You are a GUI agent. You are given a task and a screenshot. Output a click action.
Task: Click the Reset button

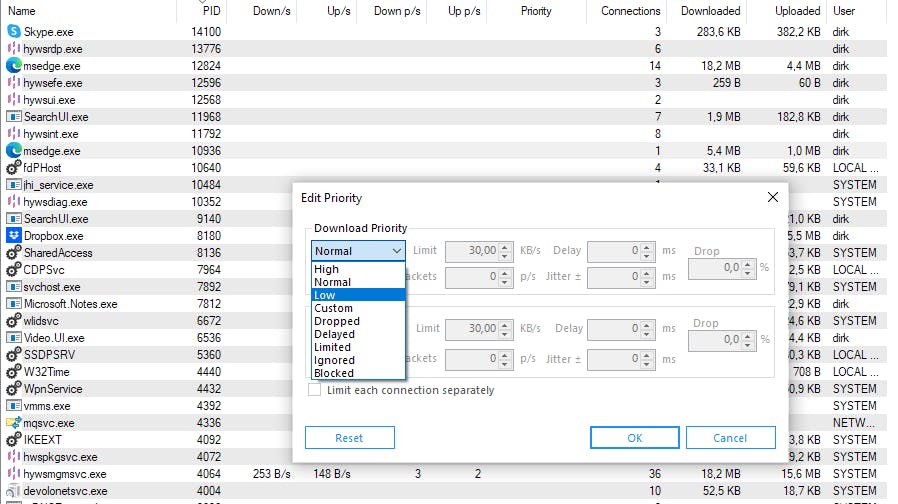coord(349,438)
